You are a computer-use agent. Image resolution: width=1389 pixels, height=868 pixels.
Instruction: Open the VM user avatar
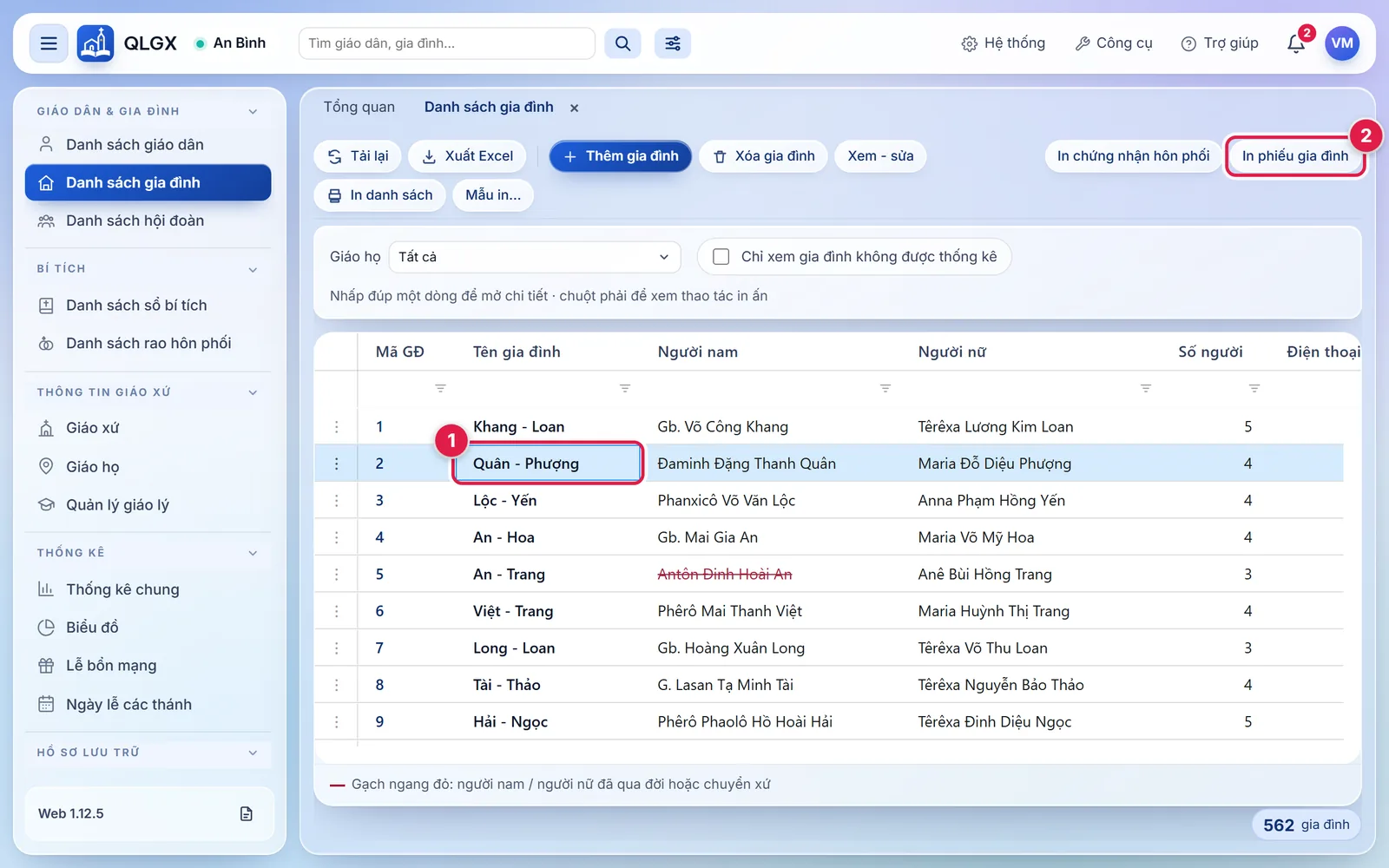pyautogui.click(x=1342, y=43)
